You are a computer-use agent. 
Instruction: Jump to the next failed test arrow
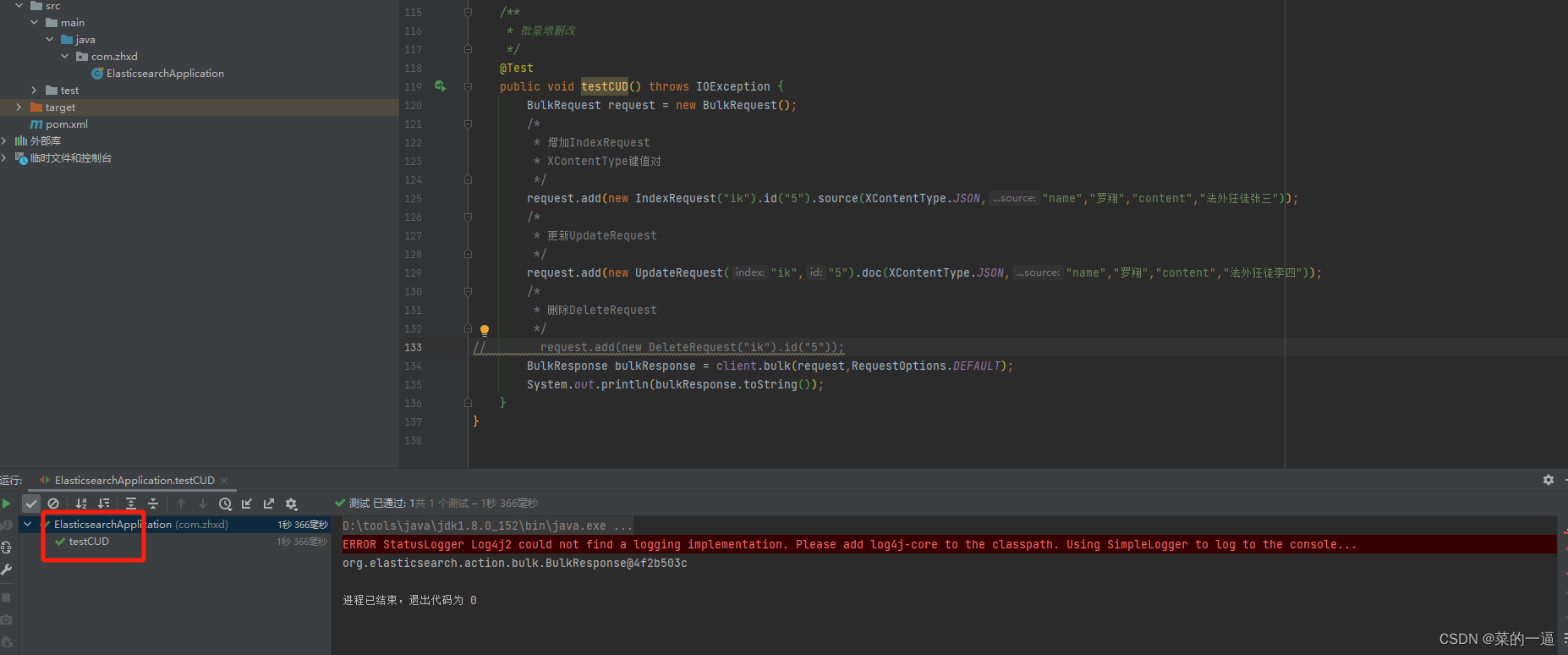click(x=203, y=504)
